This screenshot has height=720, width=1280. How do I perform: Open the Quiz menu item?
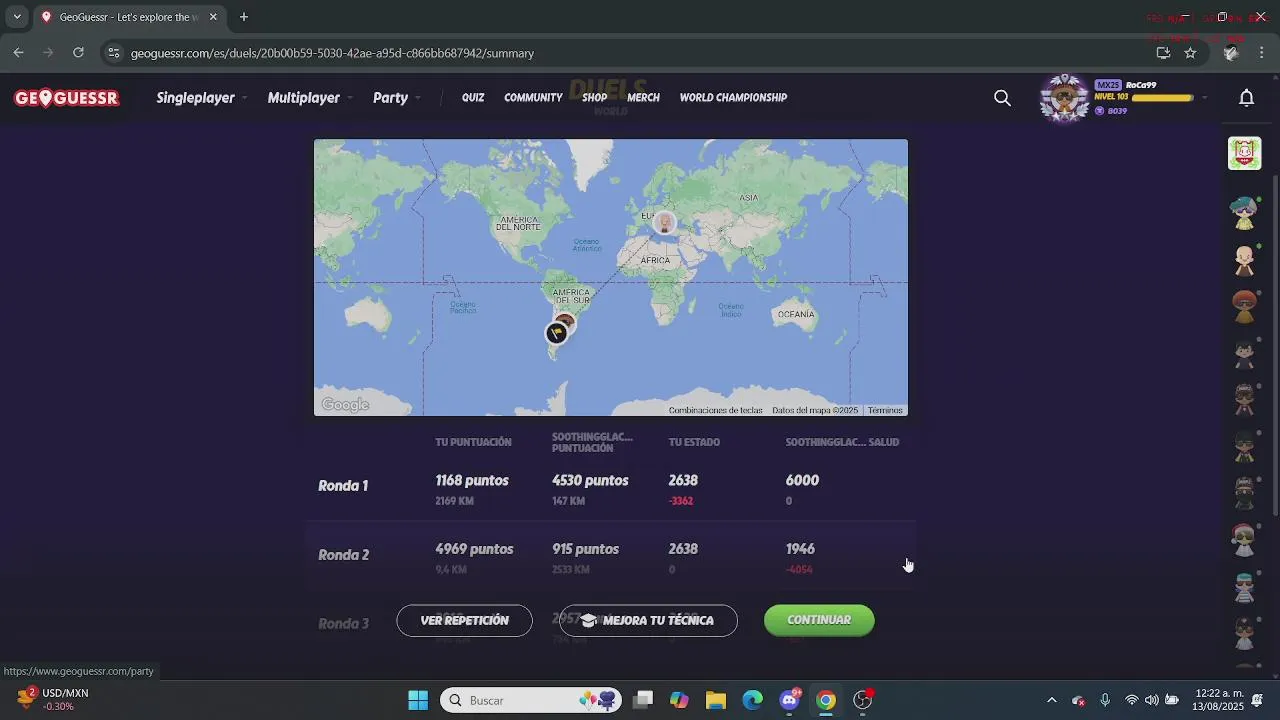(x=473, y=98)
